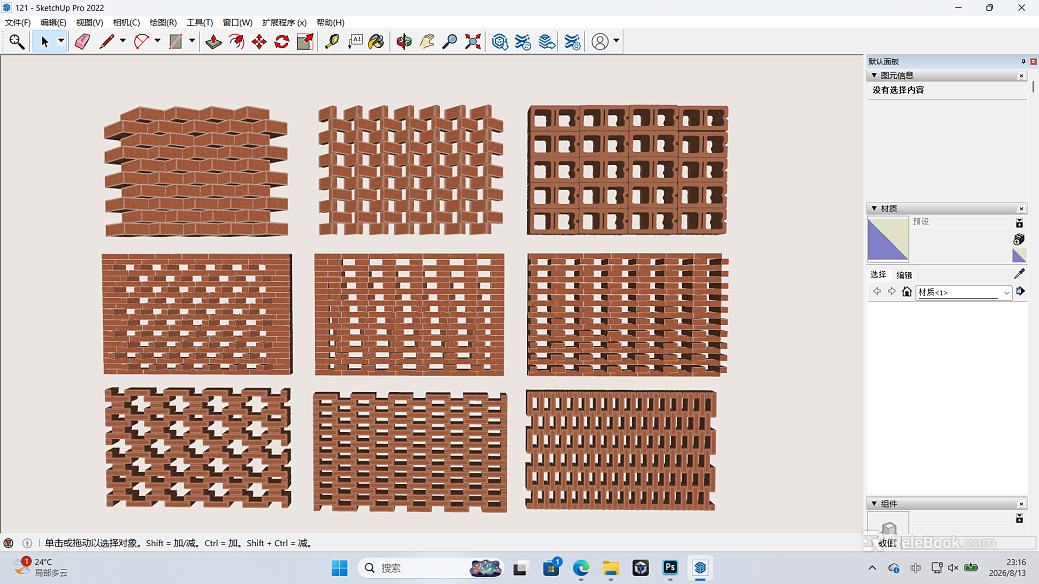Click the Zoom Extents tool
1039x584 pixels.
[473, 42]
